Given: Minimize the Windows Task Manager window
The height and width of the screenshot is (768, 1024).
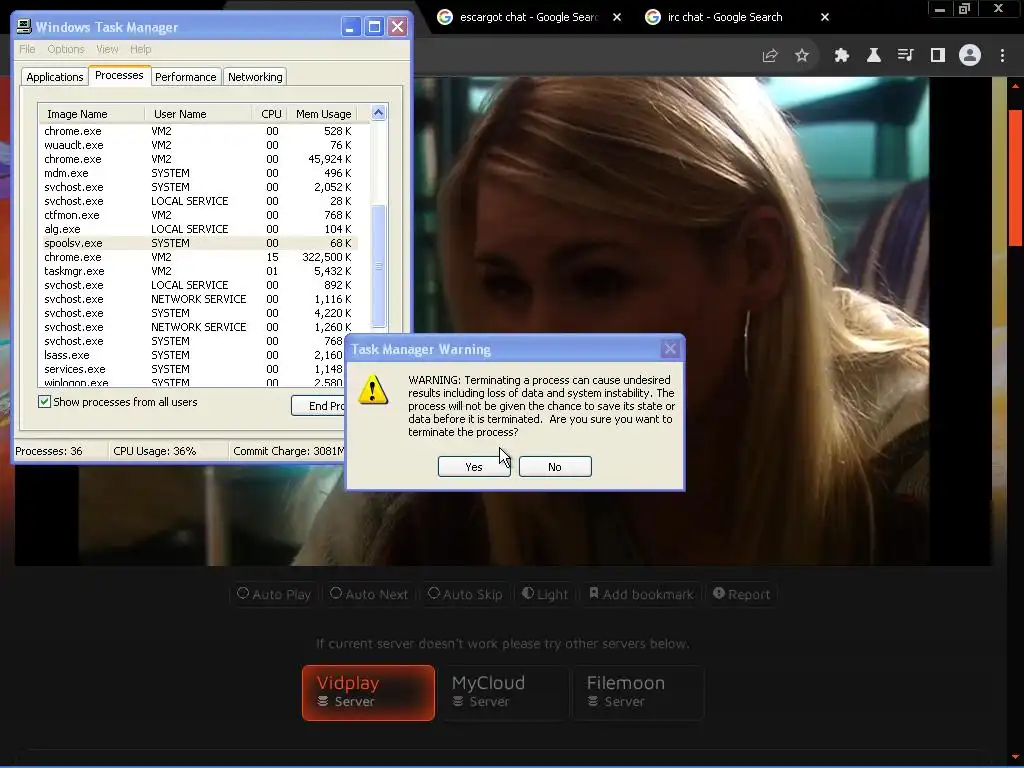Looking at the screenshot, I should click(351, 27).
